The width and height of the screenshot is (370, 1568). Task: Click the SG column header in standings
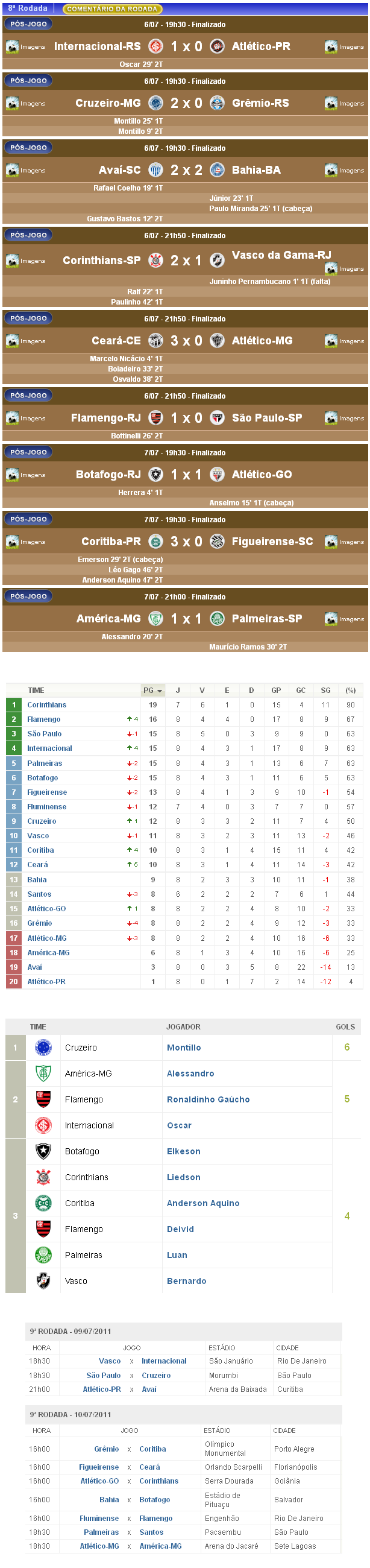pos(325,691)
